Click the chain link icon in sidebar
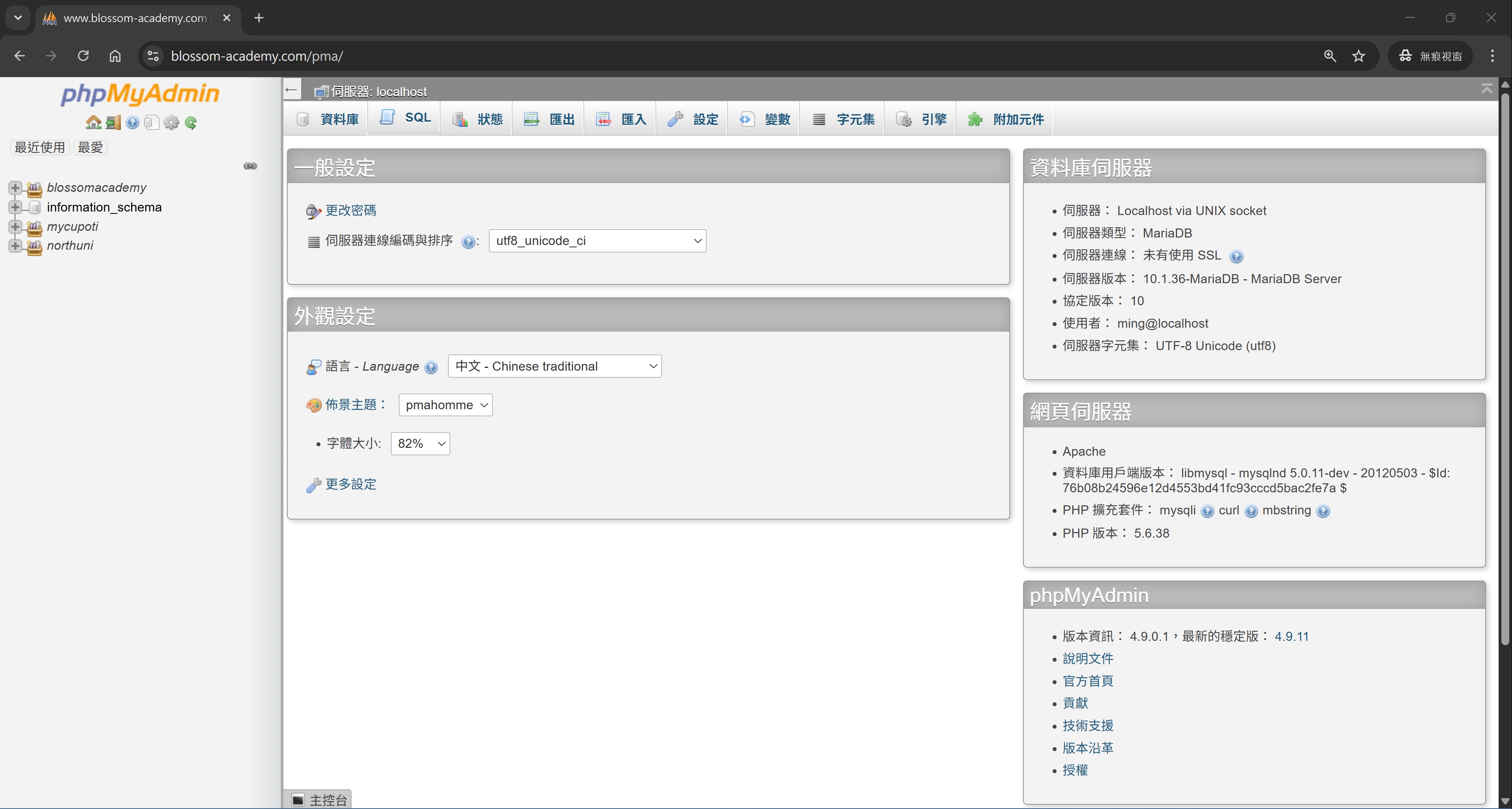 pyautogui.click(x=251, y=166)
